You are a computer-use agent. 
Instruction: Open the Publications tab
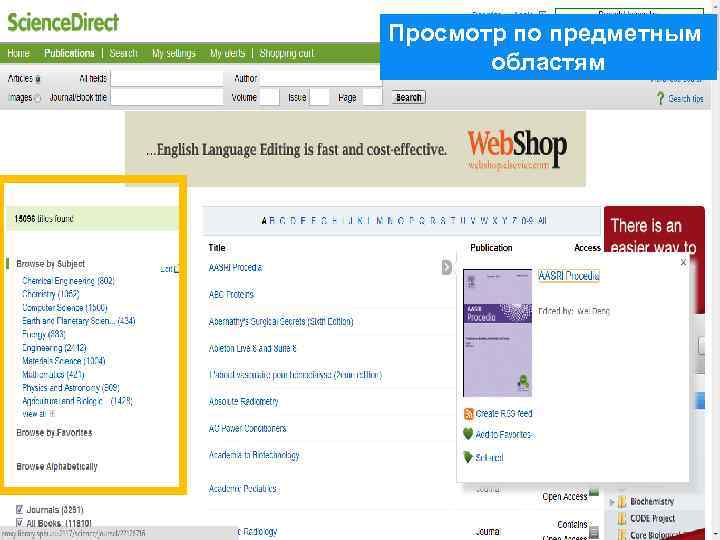point(69,53)
